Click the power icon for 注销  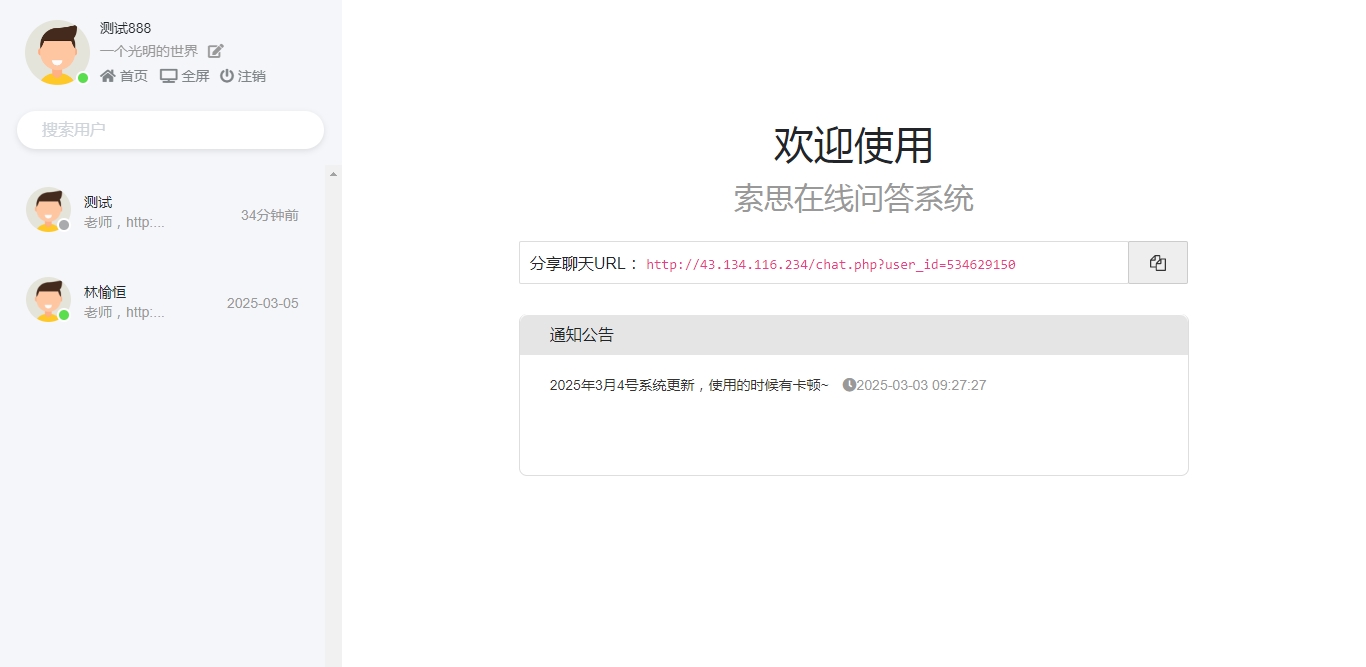click(227, 76)
